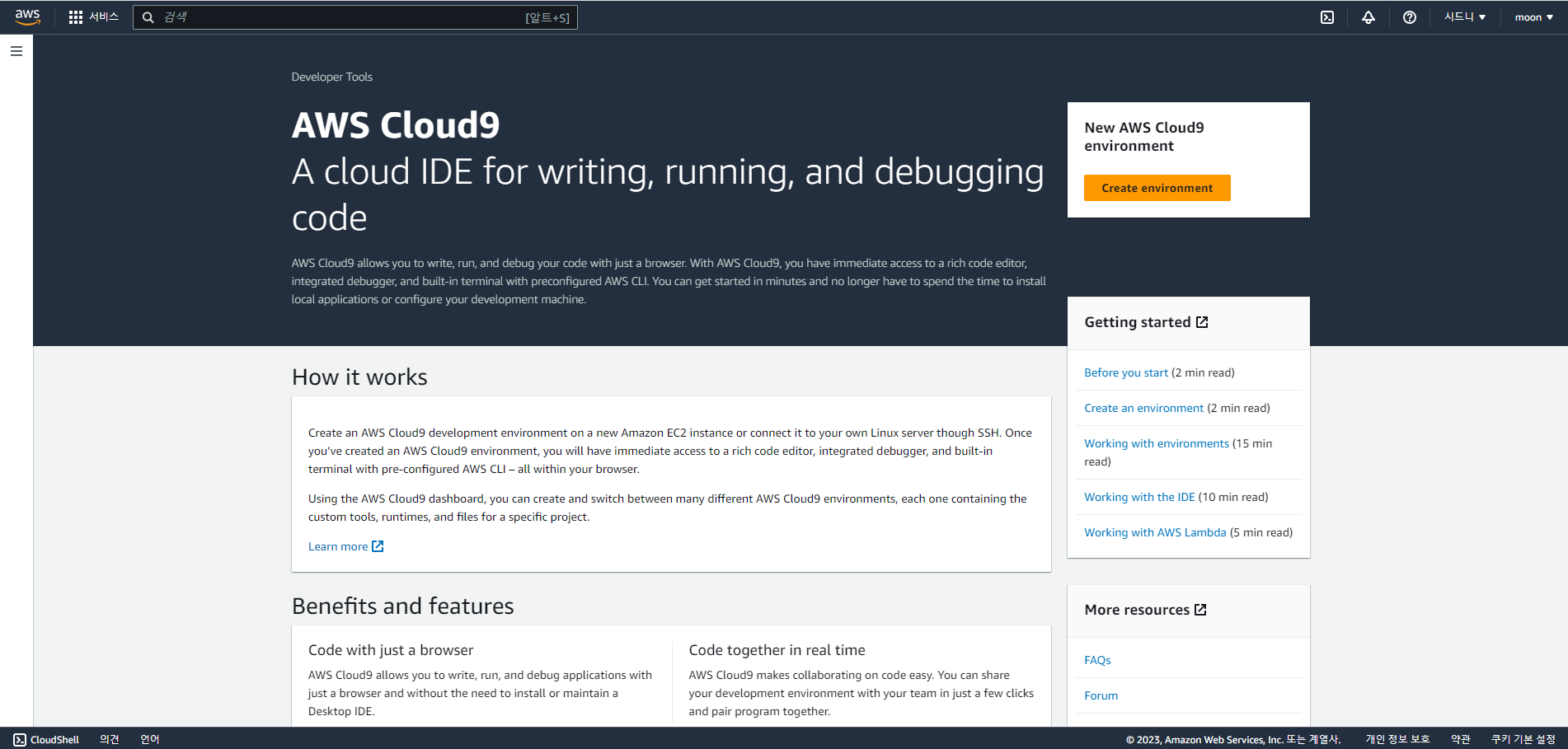Click external link icon beside More resources
This screenshot has height=749, width=1568.
[1200, 610]
